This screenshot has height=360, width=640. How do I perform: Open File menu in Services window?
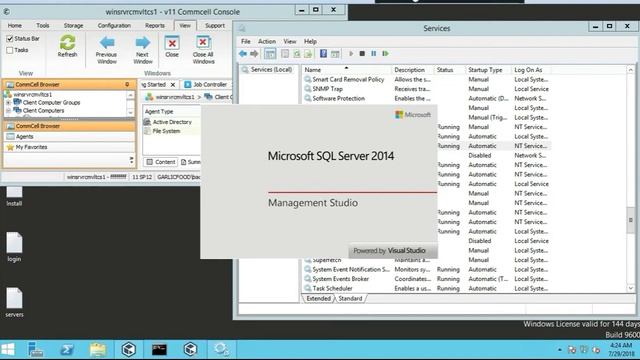[x=246, y=41]
